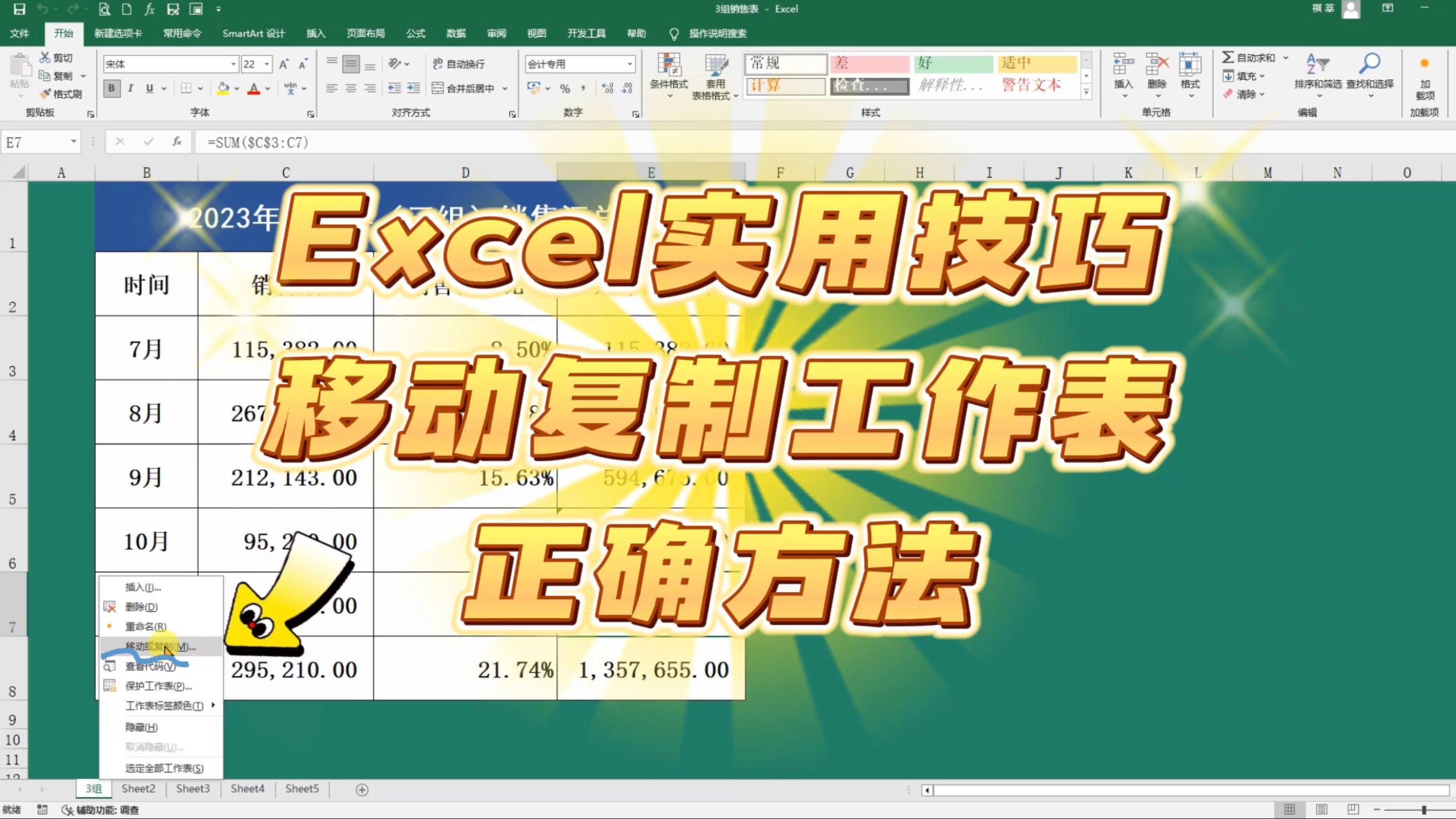Click Decrease Font Size icon
The height and width of the screenshot is (819, 1456).
pyautogui.click(x=303, y=64)
